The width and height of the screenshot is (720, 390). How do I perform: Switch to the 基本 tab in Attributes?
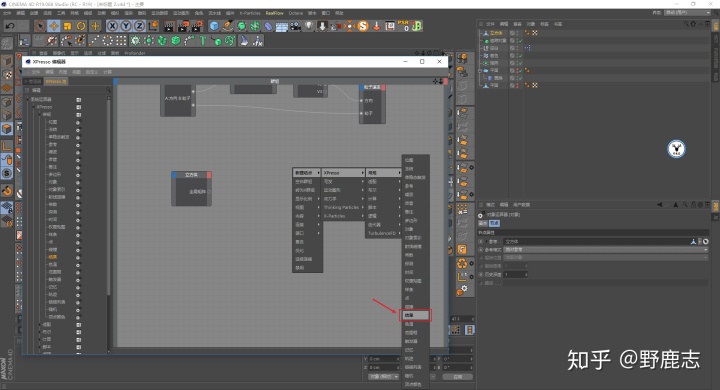(x=483, y=223)
